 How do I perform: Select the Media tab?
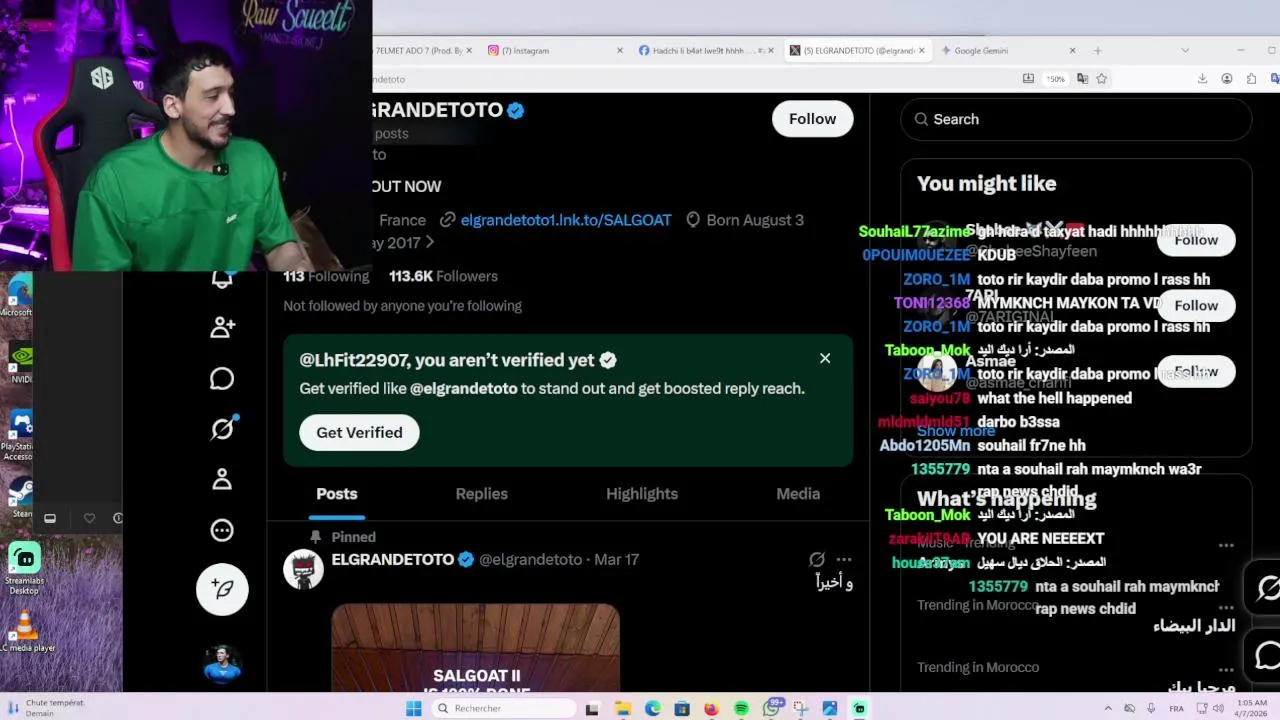(x=798, y=494)
